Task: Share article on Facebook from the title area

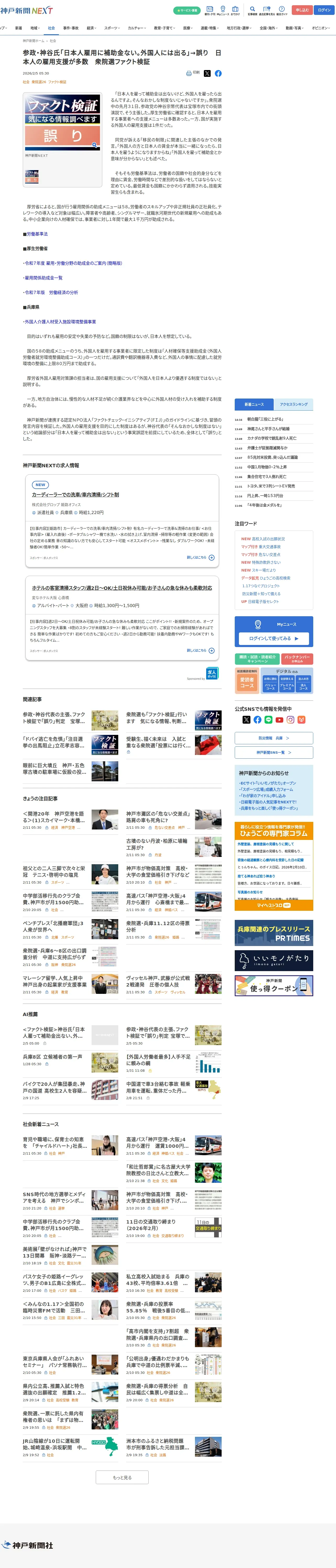Action: (x=218, y=73)
